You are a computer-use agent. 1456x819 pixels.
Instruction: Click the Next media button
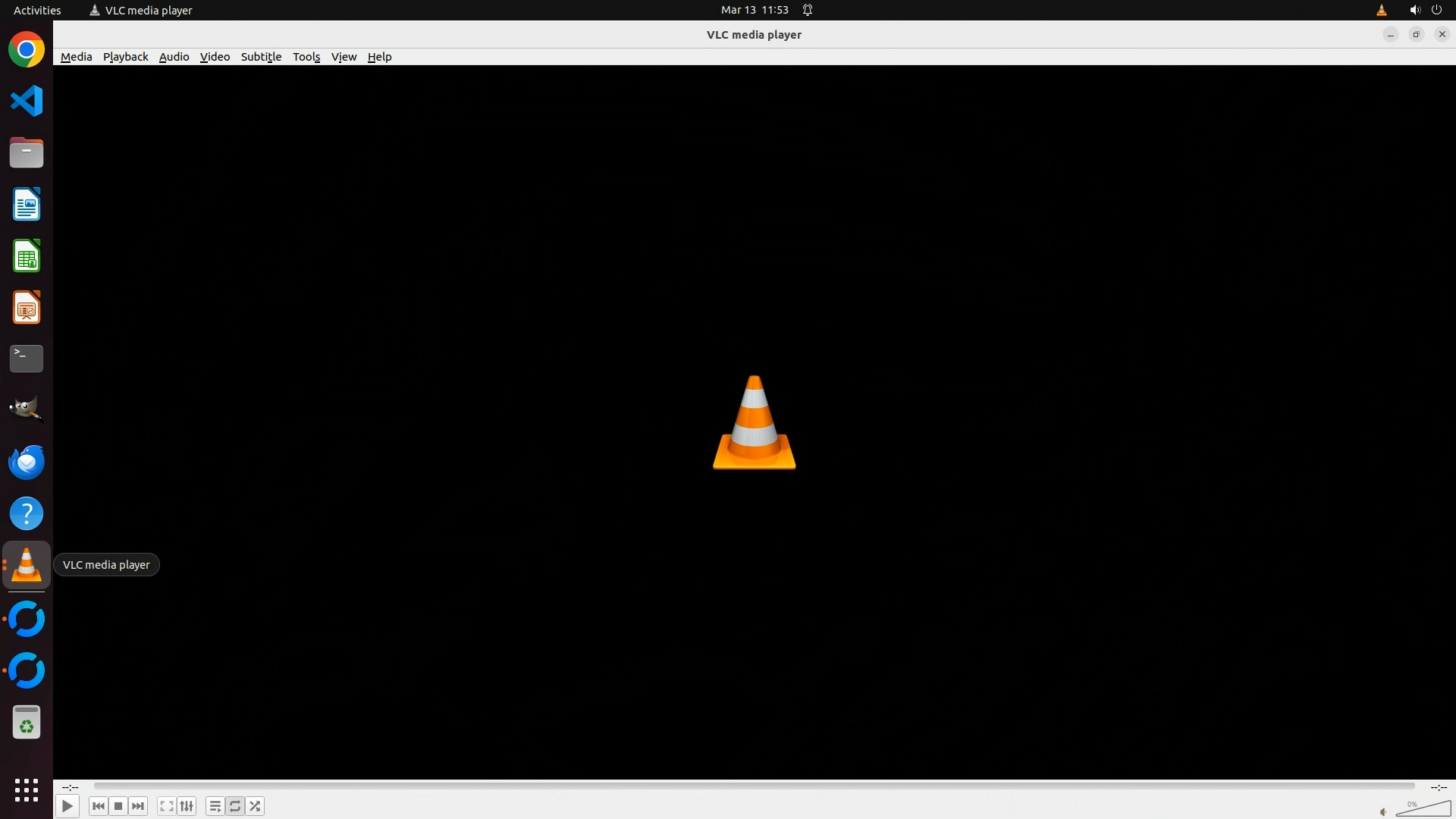pyautogui.click(x=138, y=806)
